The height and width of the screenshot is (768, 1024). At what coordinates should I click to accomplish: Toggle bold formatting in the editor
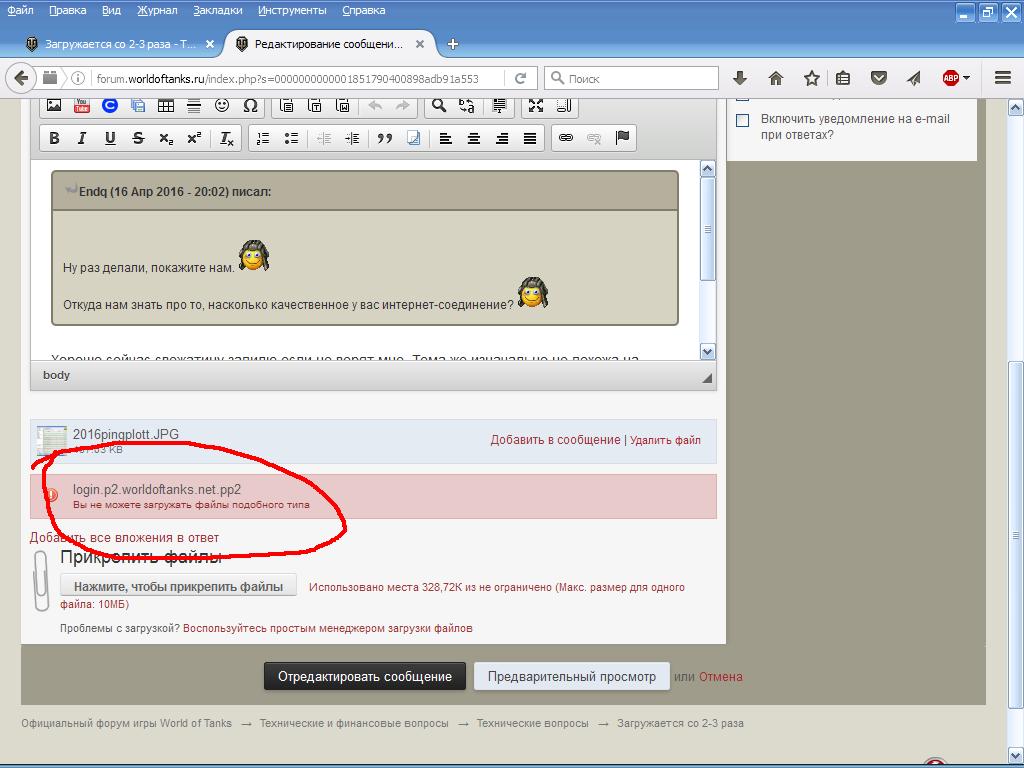tap(54, 138)
